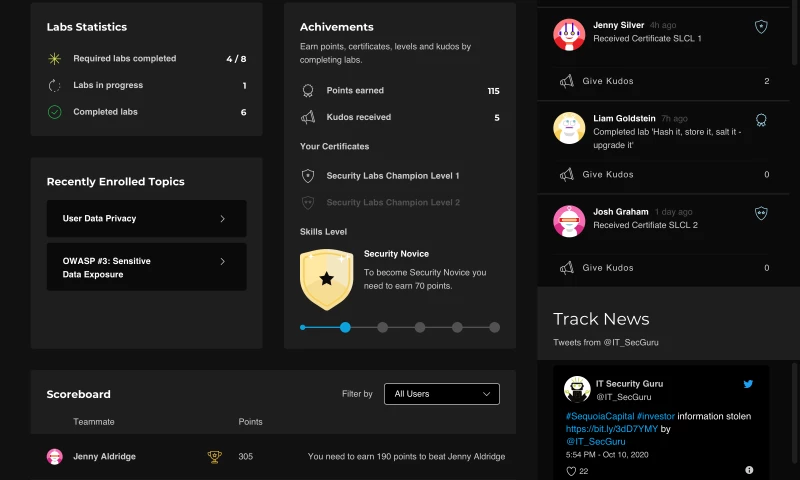Click the Security Novice gold shield badge
800x480 pixels.
click(327, 279)
